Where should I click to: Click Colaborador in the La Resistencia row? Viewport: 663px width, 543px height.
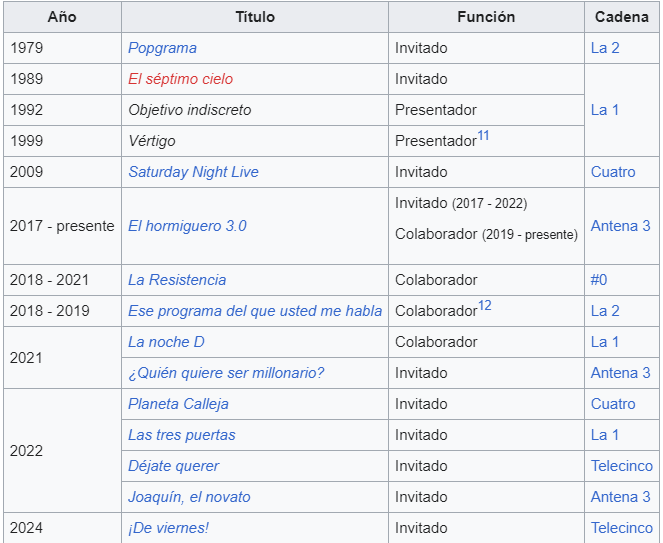(436, 280)
